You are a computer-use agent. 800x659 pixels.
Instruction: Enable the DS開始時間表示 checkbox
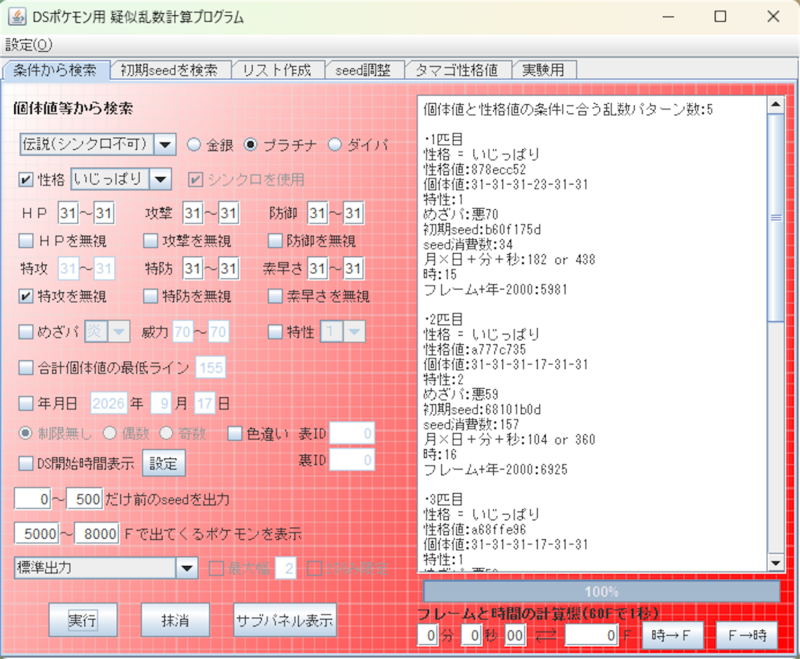pyautogui.click(x=26, y=463)
